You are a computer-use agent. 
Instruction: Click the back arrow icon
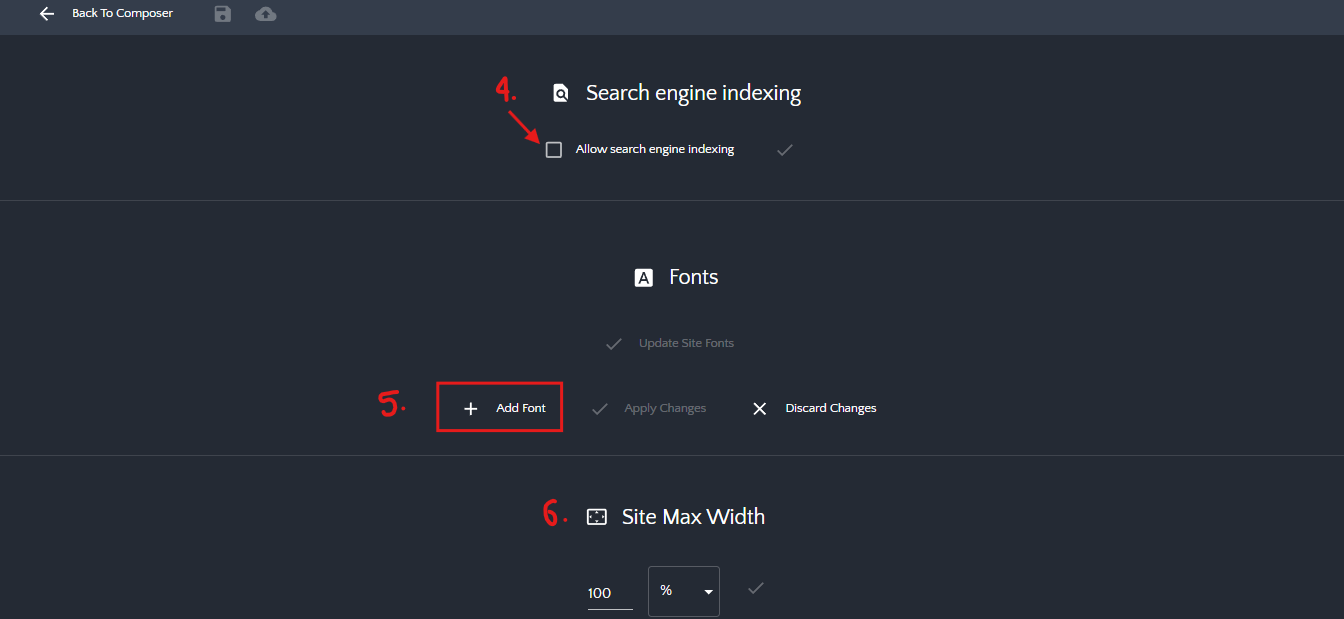(46, 14)
